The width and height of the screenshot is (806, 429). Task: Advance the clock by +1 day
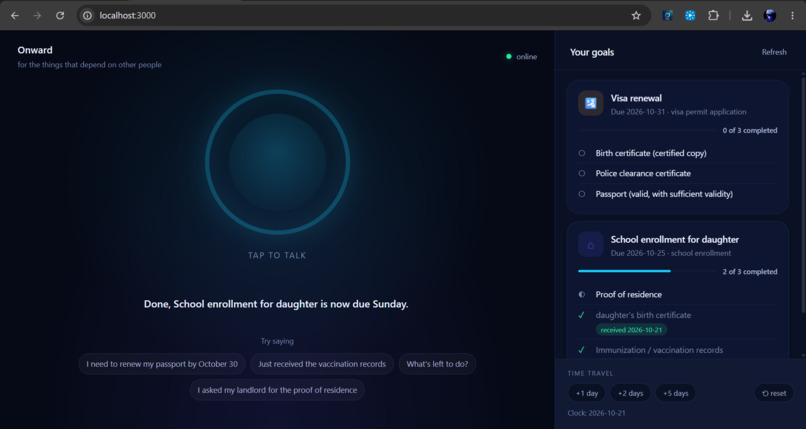coord(587,393)
